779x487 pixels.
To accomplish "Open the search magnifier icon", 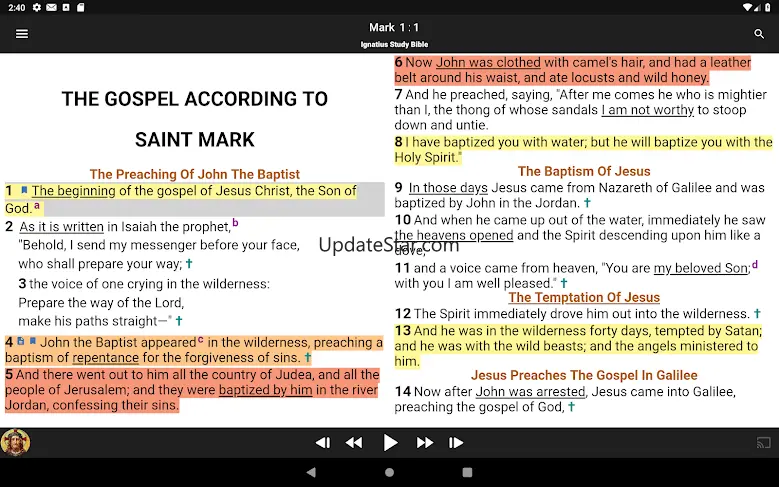I will pos(759,34).
